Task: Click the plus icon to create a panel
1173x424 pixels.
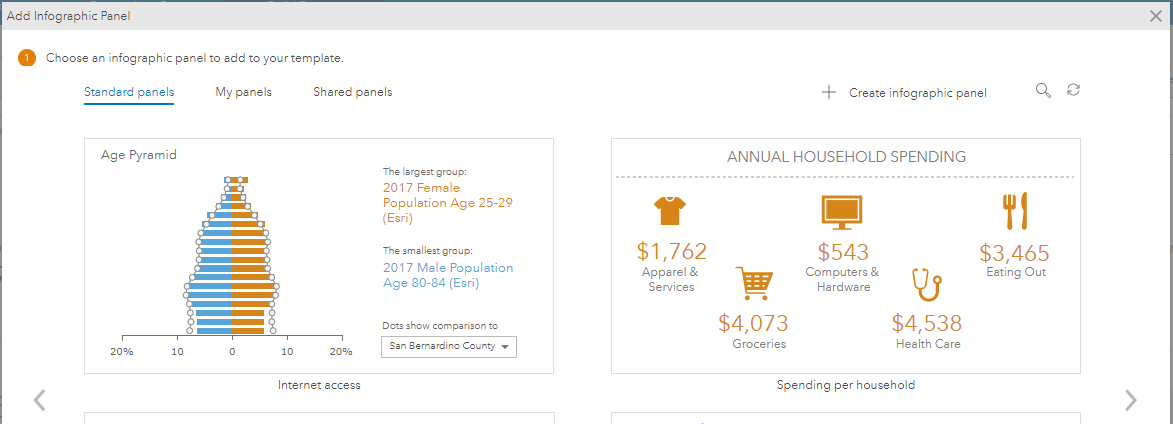Action: click(x=828, y=92)
